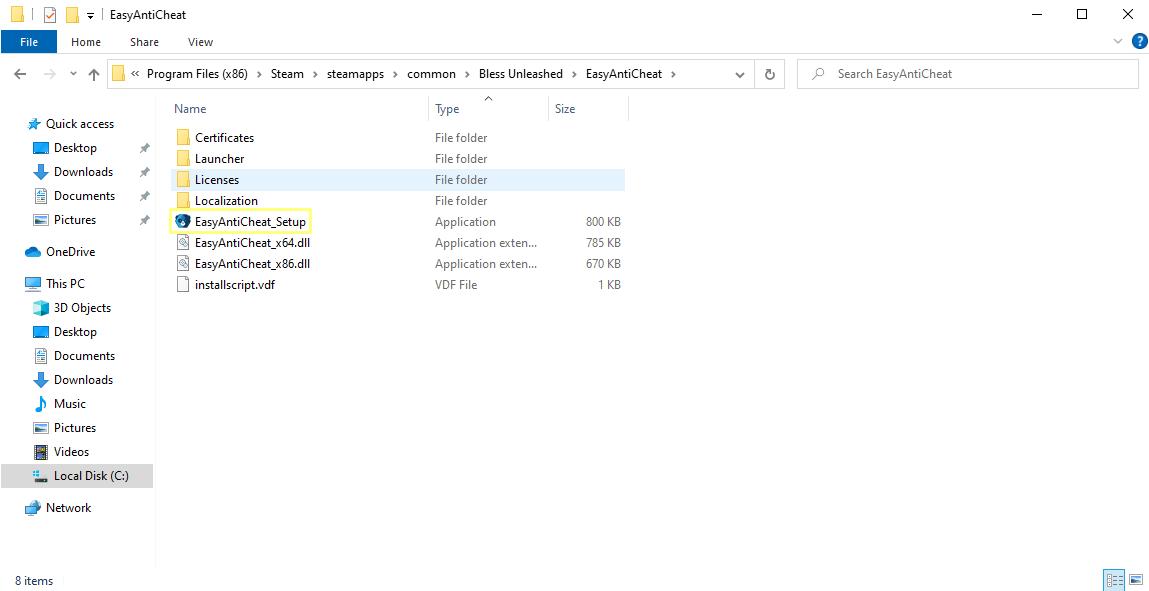Image resolution: width=1149 pixels, height=591 pixels.
Task: Sort files by the Size column
Action: tap(565, 109)
